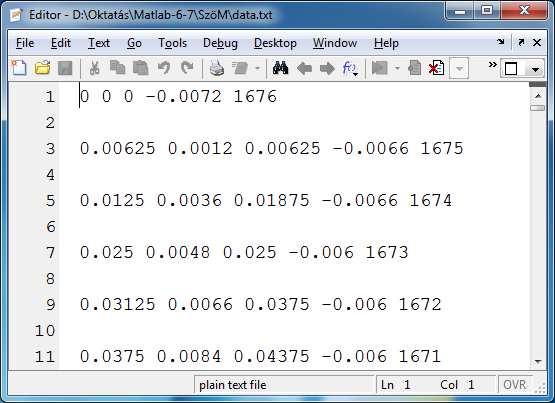Click the Col 1 status indicator

pos(457,385)
